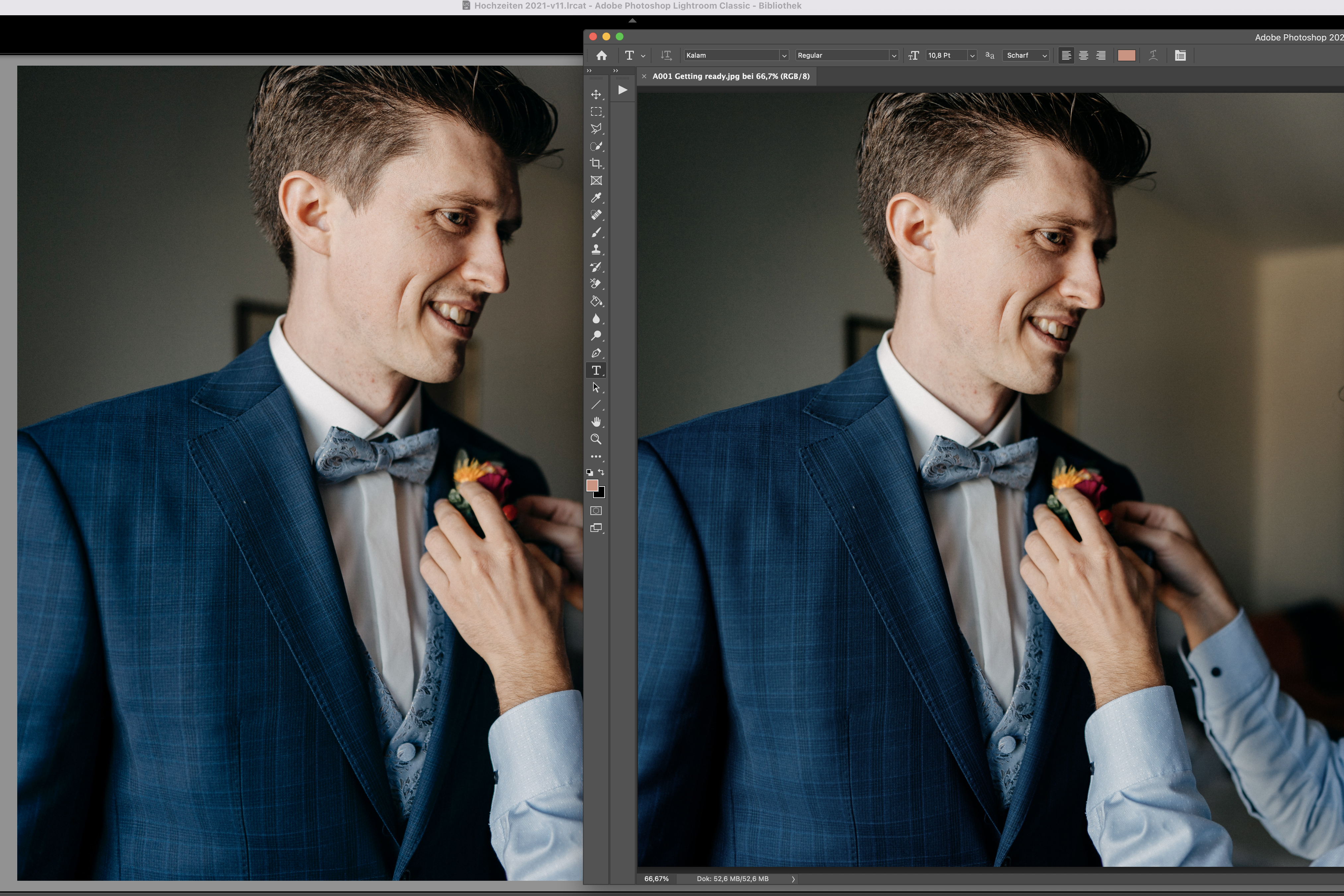Toggle Quick Mask mode
Screen dimensions: 1344x896
coord(596,511)
